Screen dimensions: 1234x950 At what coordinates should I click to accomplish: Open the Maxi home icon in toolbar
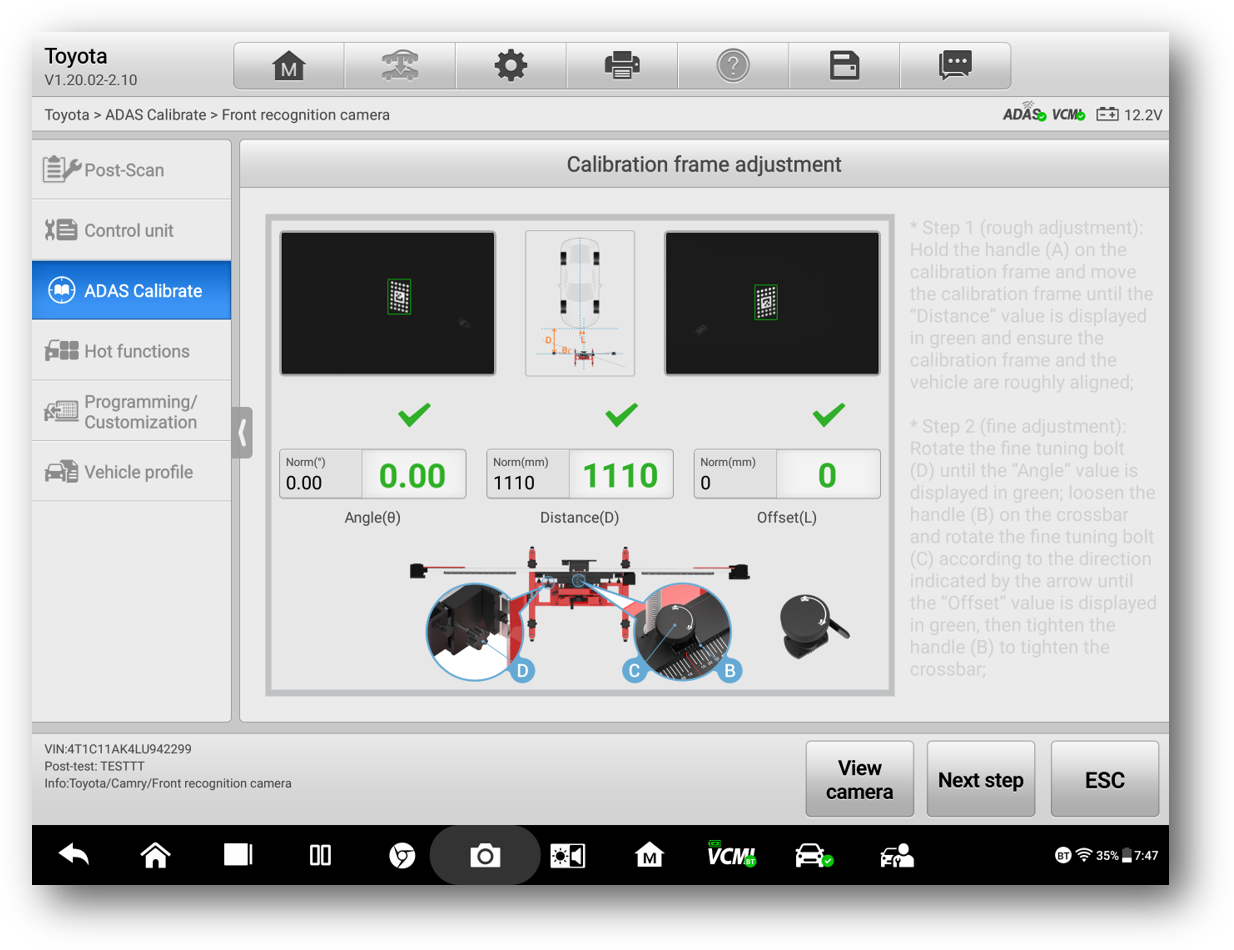coord(289,66)
